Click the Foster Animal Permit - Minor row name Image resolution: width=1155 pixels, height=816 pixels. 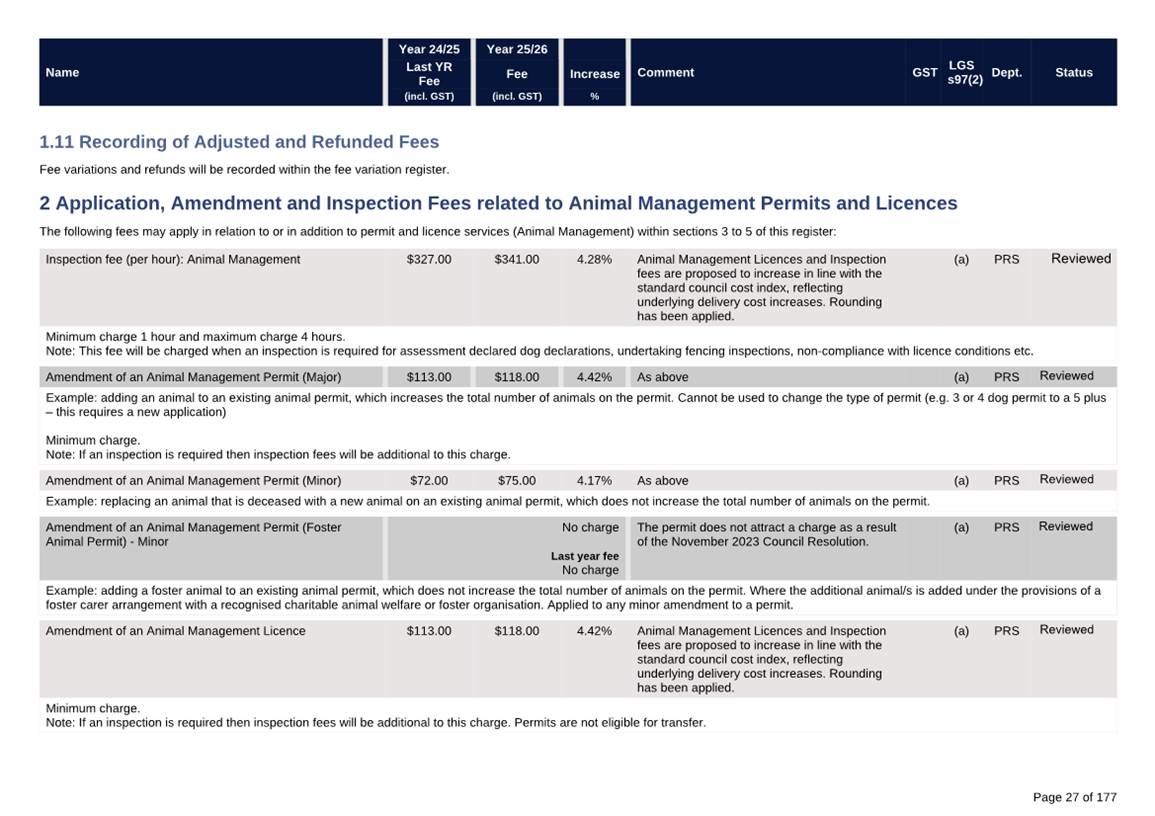point(193,534)
